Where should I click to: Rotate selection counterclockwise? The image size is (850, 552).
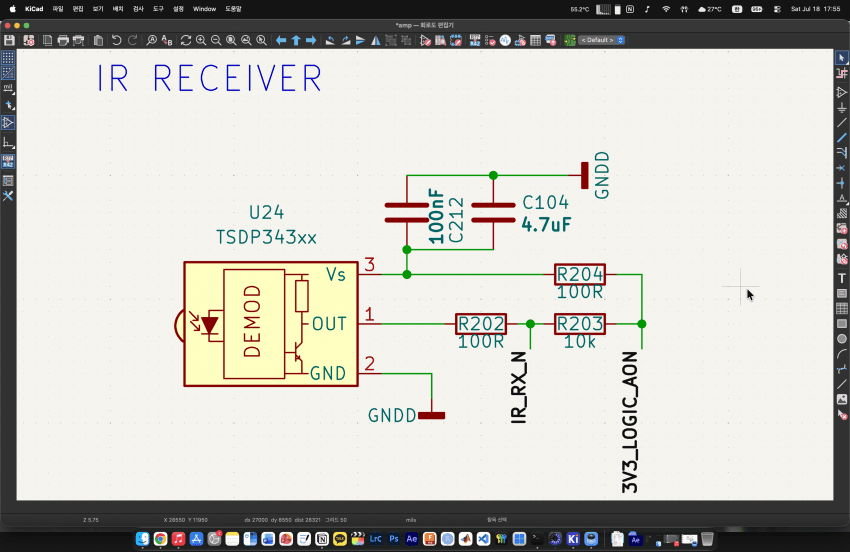pyautogui.click(x=330, y=40)
